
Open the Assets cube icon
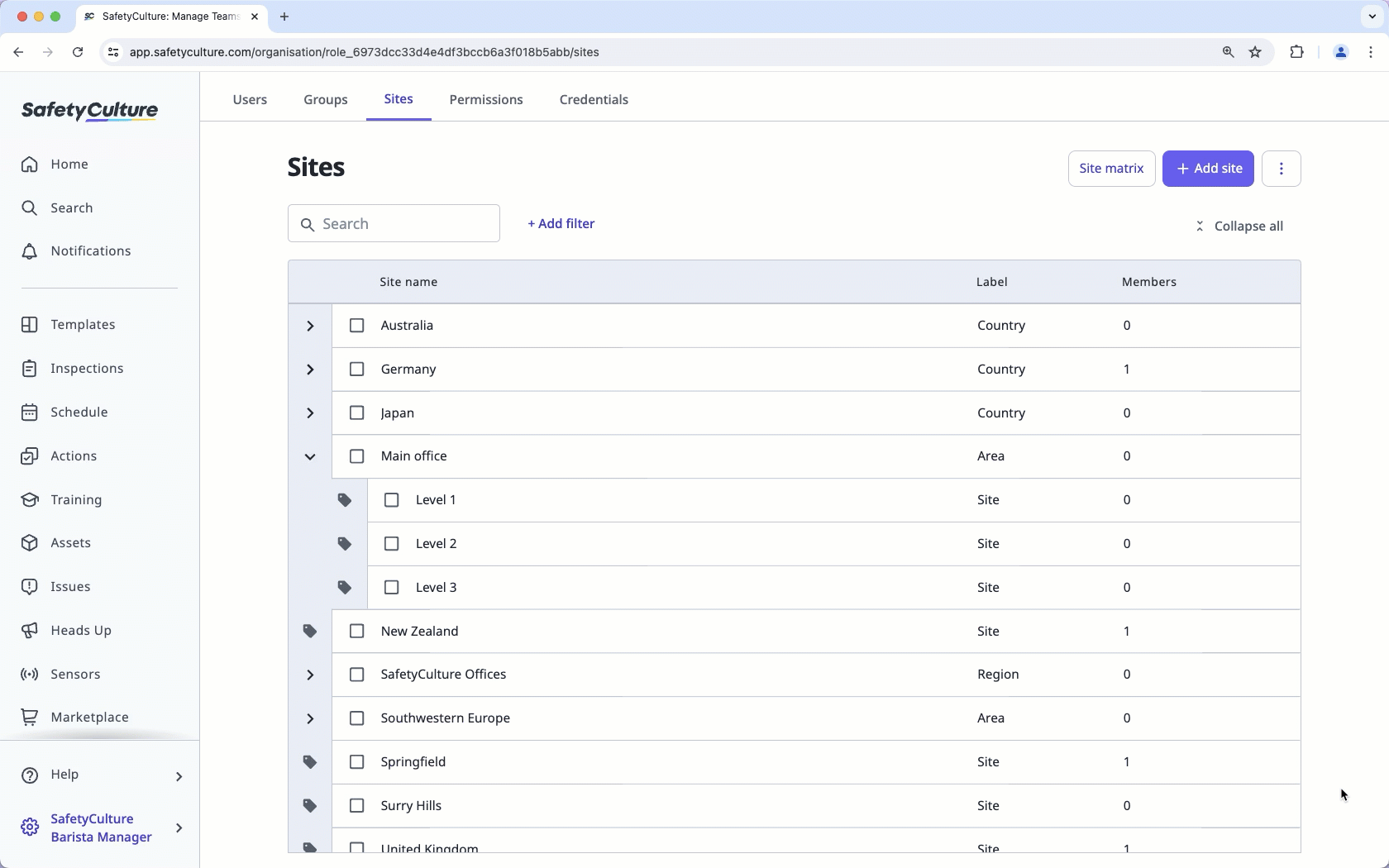(29, 543)
